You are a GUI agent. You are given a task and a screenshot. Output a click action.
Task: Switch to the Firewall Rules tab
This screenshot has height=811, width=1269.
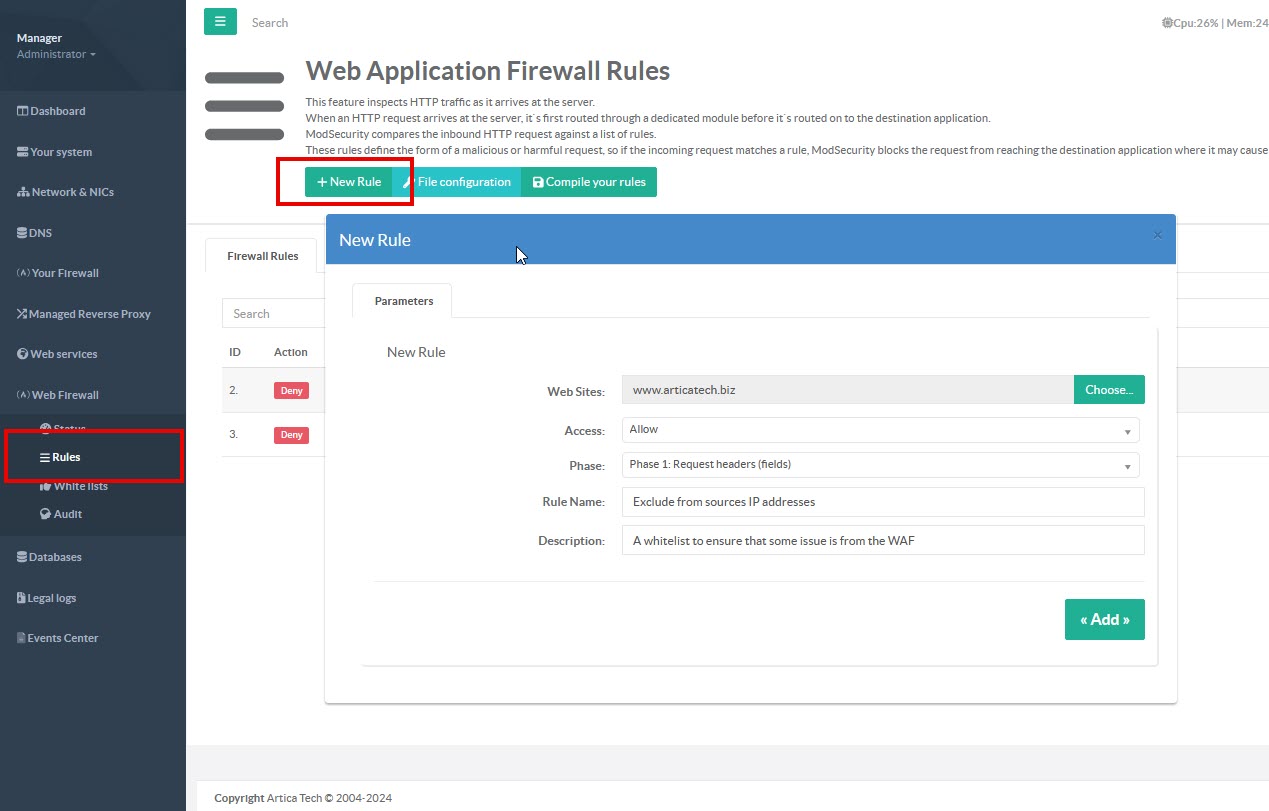262,256
